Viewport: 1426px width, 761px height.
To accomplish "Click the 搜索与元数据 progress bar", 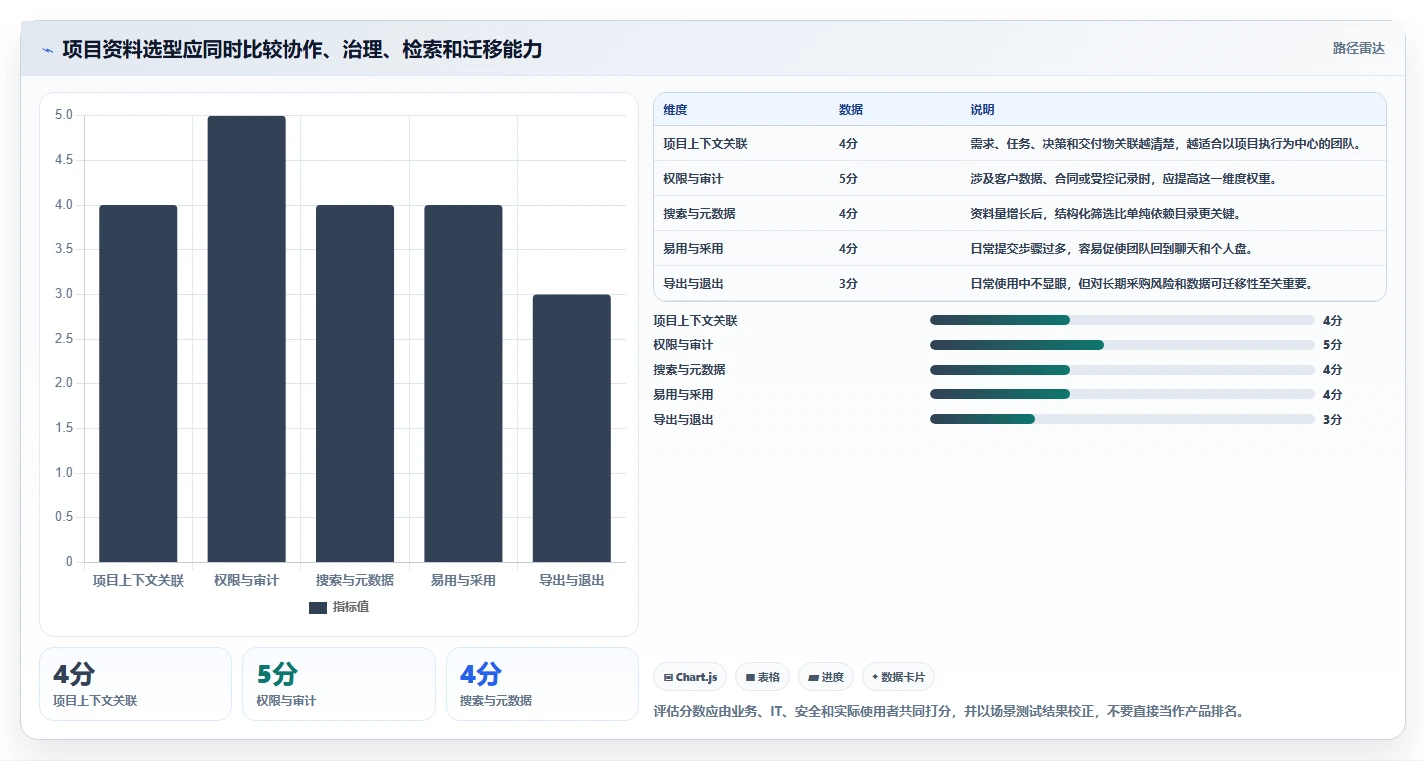I will tap(1122, 370).
